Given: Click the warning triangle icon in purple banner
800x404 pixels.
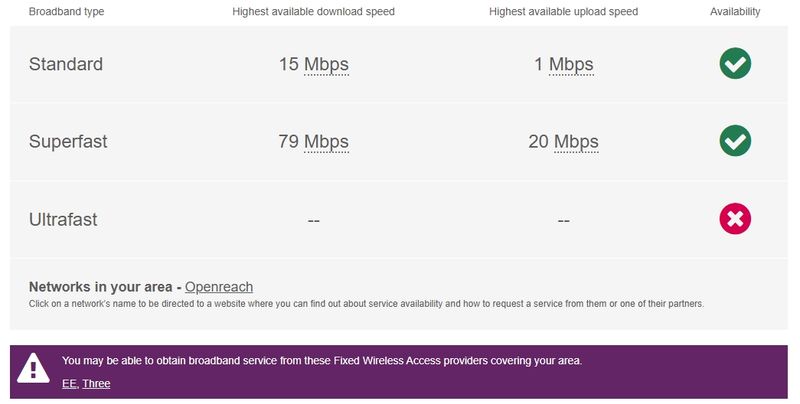Looking at the screenshot, I should 33,369.
